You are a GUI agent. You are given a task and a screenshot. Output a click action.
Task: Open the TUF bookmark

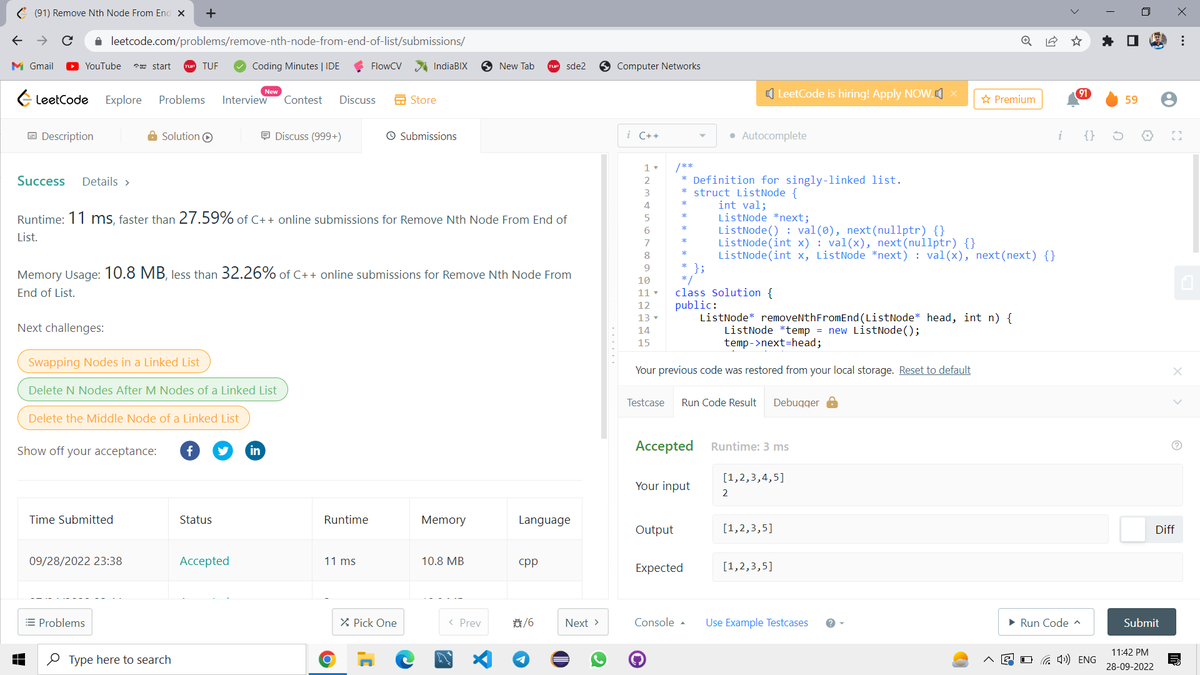(200, 66)
